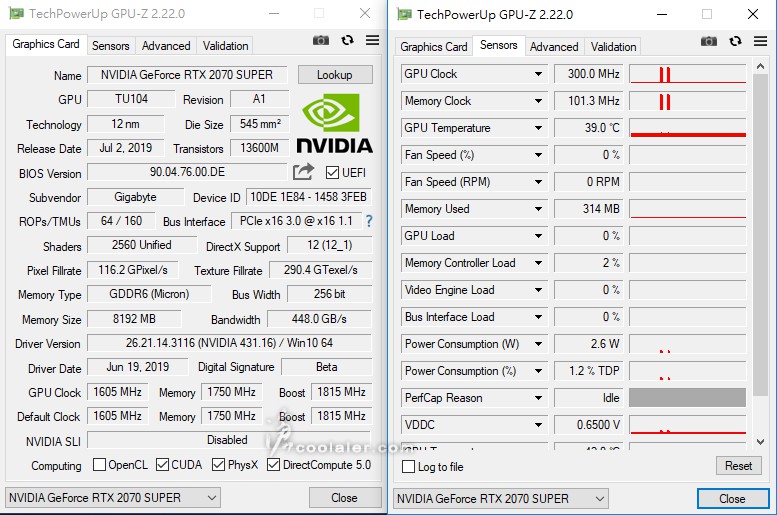Image resolution: width=777 pixels, height=515 pixels.
Task: Click the Lookup button
Action: pos(335,75)
